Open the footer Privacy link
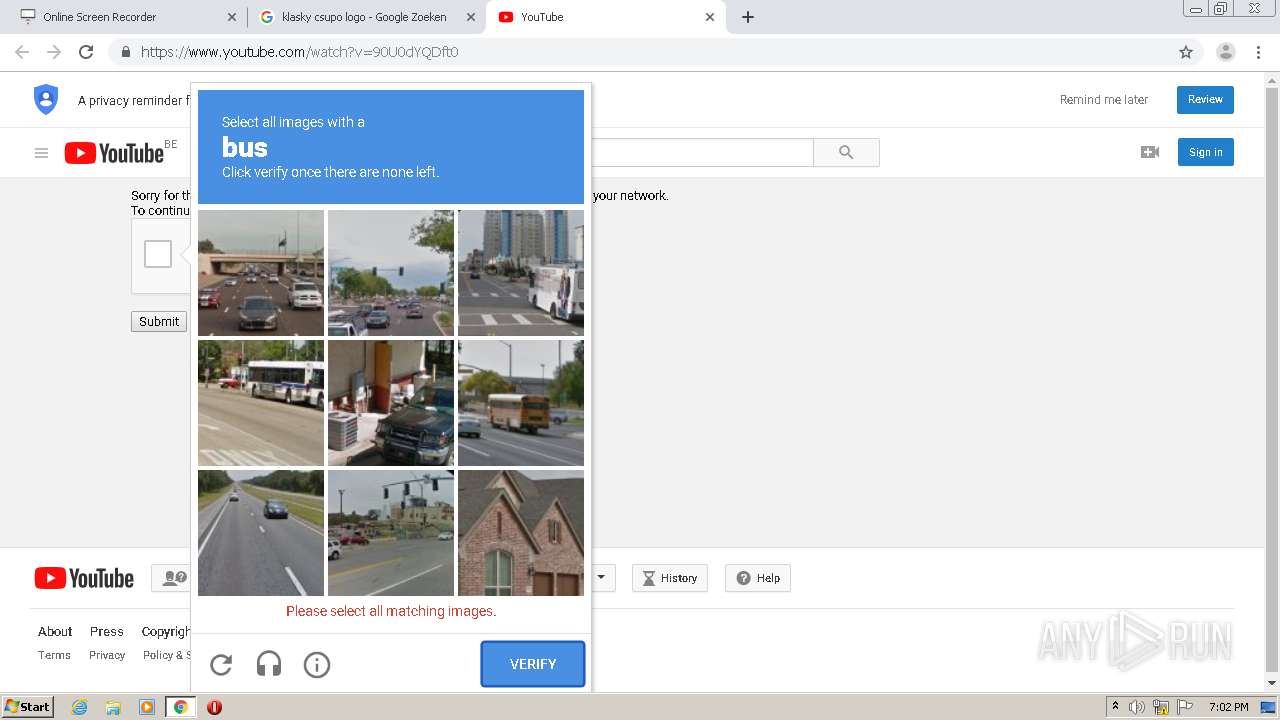Viewport: 1280px width, 720px height. tap(107, 655)
